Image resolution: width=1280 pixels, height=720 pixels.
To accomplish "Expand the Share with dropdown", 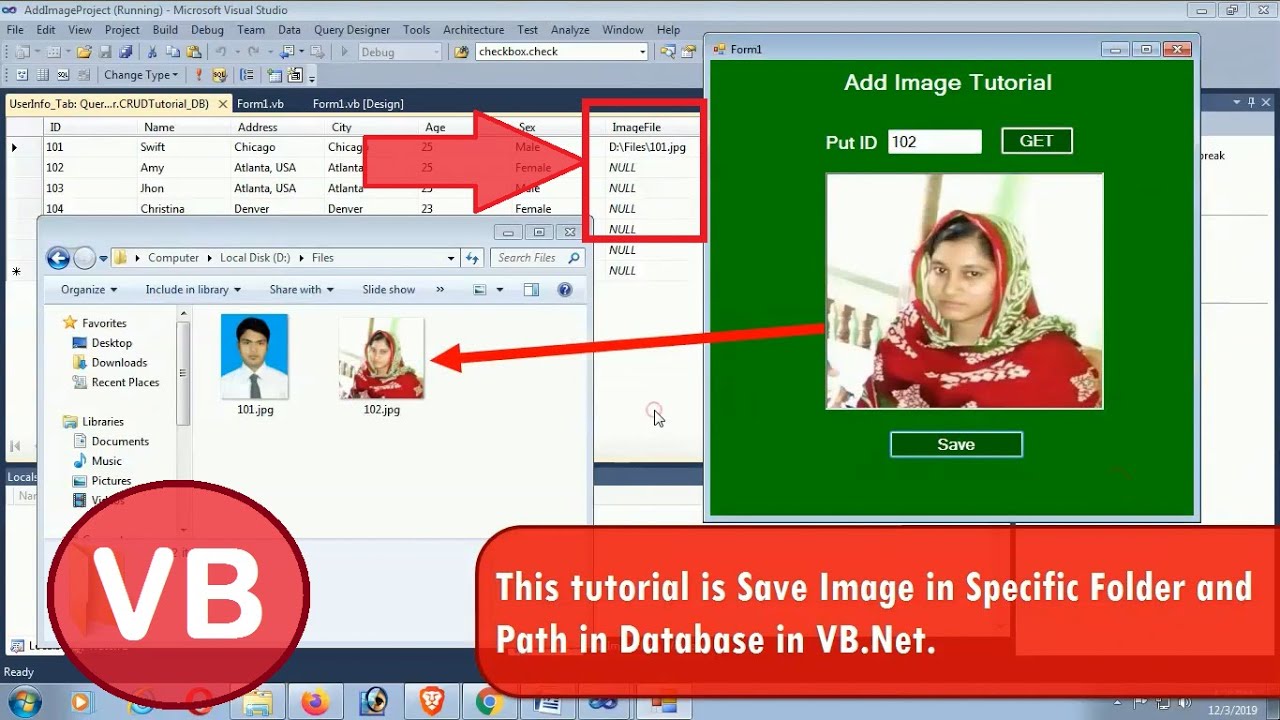I will tap(301, 290).
